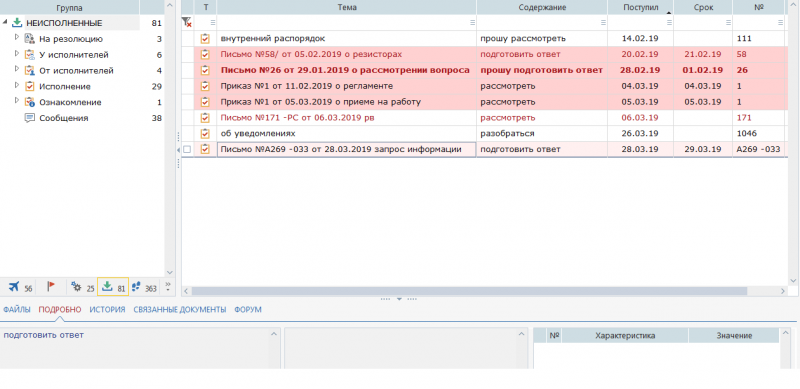Click the group tree's scroll-down arrow

170,273
